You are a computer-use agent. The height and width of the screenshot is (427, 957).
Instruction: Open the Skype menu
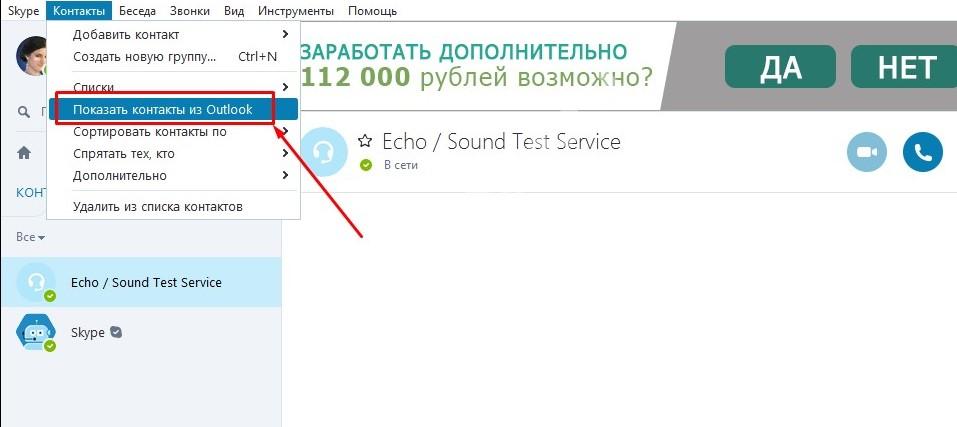coord(23,11)
